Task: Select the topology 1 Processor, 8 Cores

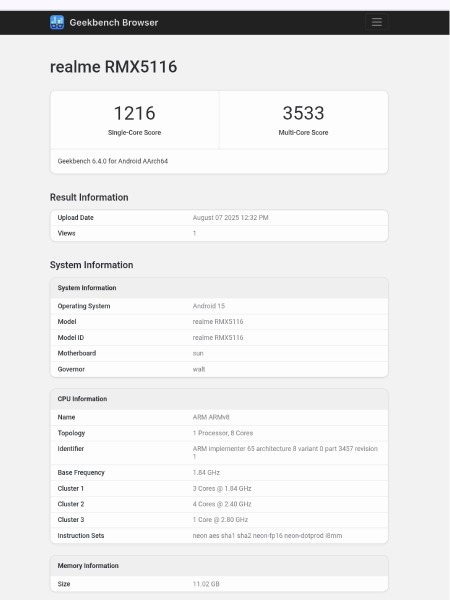Action: 223,433
